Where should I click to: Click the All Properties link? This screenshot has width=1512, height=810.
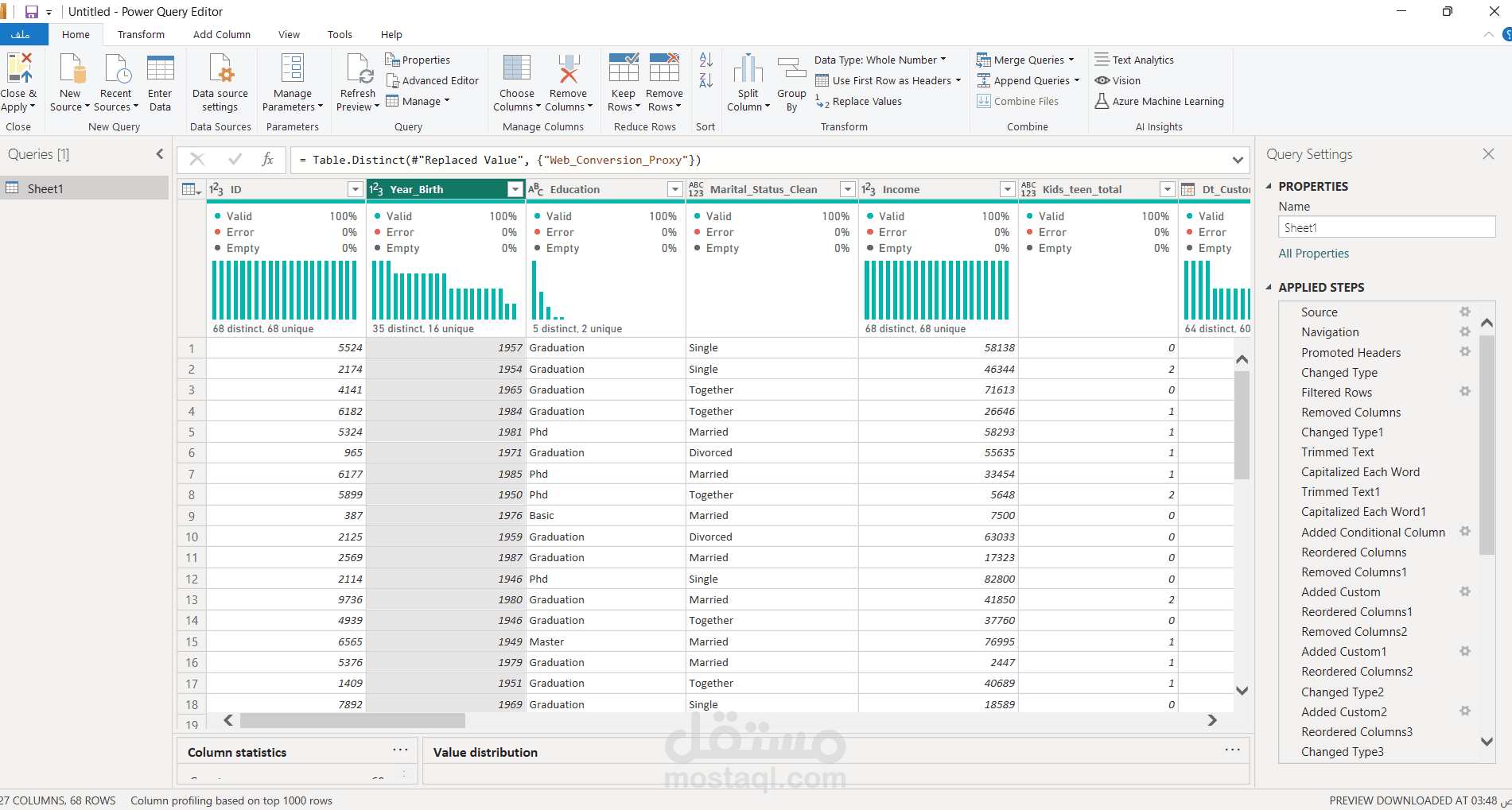pyautogui.click(x=1313, y=254)
